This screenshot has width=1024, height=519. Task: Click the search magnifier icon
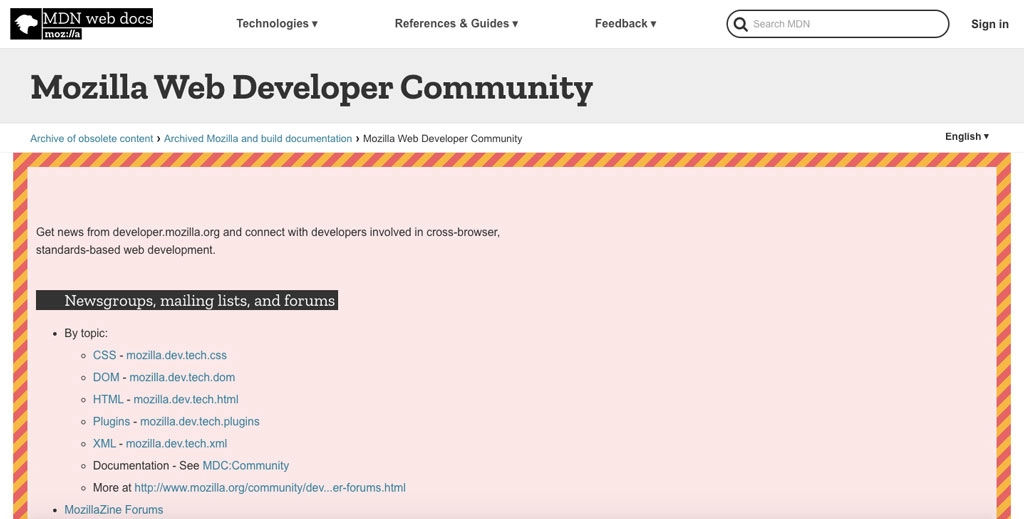(x=740, y=24)
